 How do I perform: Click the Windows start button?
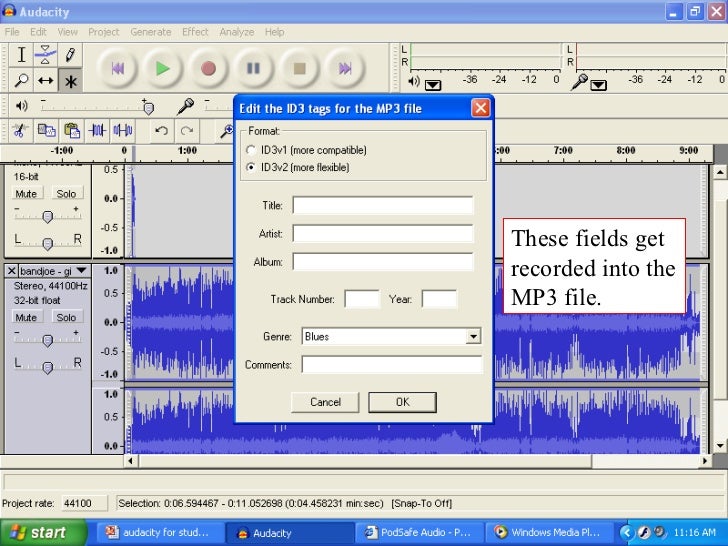tap(43, 532)
